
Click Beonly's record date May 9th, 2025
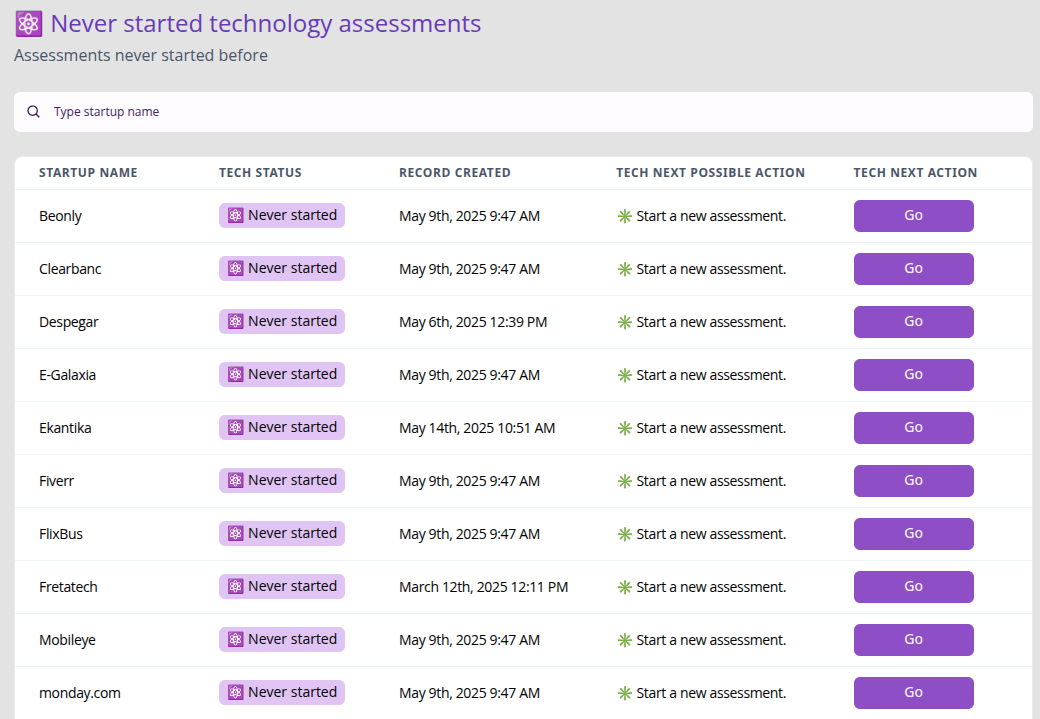(470, 216)
